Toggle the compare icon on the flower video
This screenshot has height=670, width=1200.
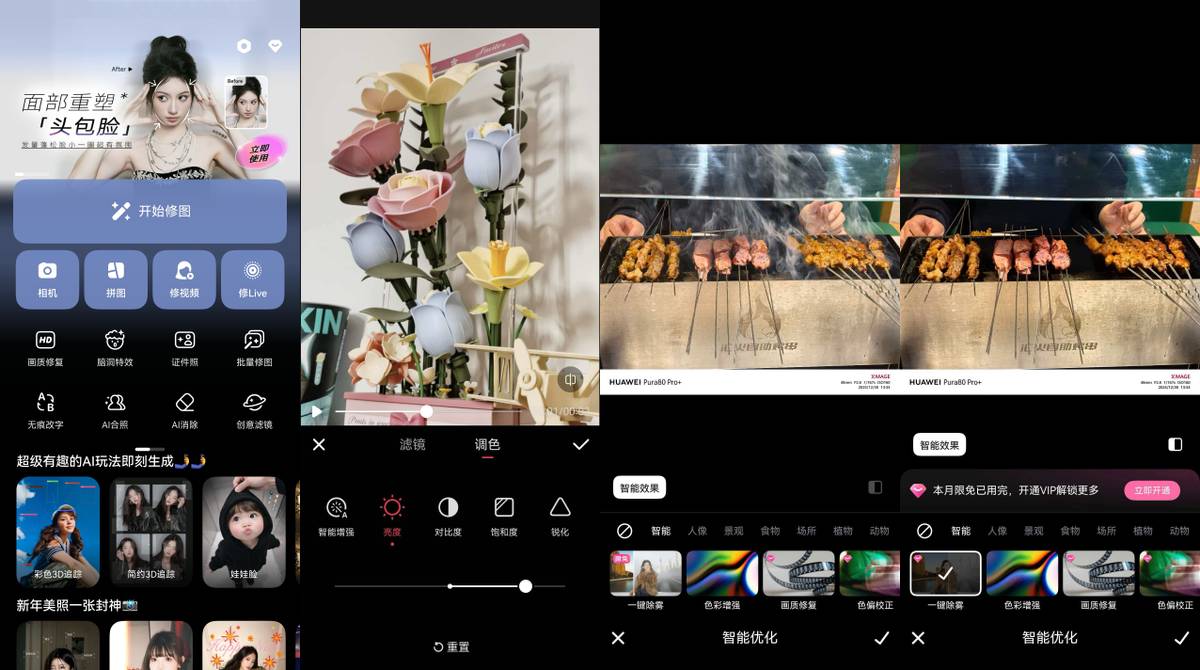pyautogui.click(x=569, y=379)
